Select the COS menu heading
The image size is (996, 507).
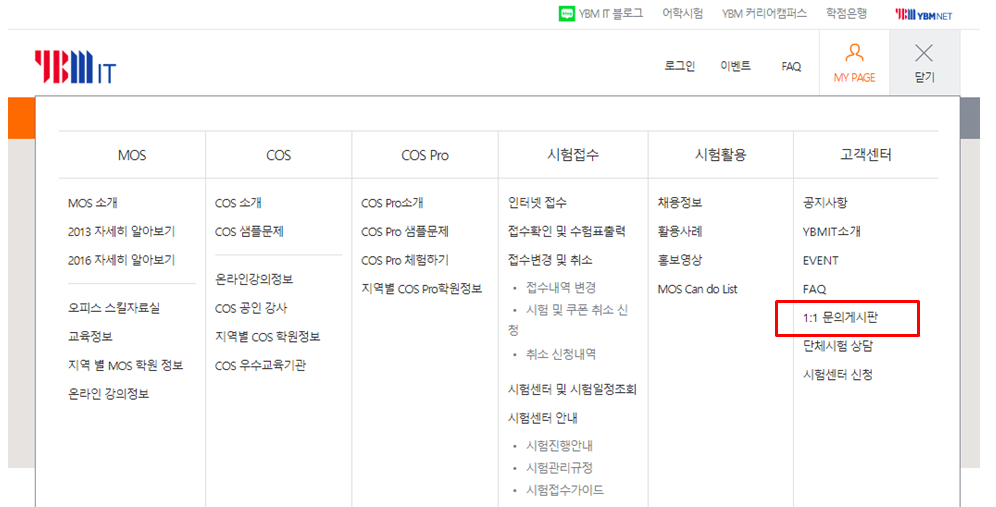coord(278,155)
